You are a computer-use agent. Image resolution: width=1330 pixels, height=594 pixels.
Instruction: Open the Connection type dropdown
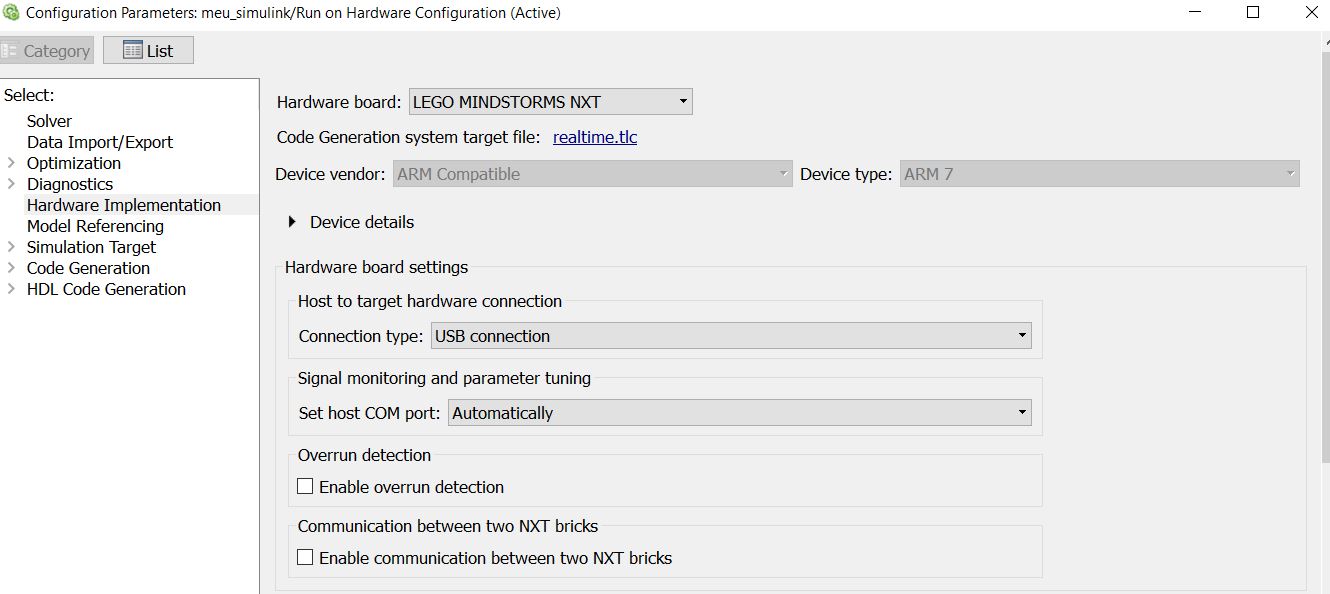(x=731, y=336)
